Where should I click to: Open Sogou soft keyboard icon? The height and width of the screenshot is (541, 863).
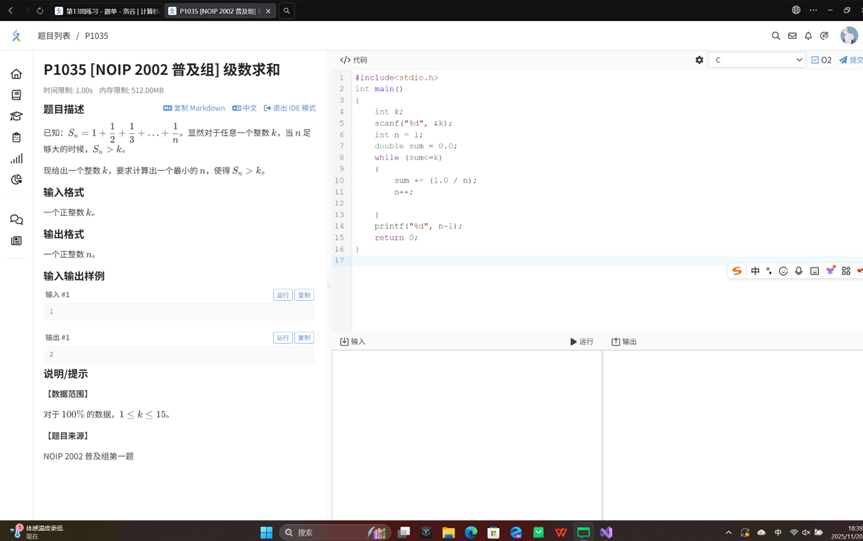tap(815, 271)
